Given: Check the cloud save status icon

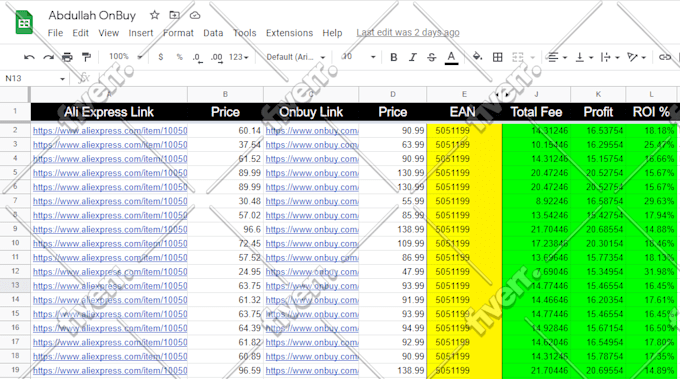Looking at the screenshot, I should click(x=195, y=15).
